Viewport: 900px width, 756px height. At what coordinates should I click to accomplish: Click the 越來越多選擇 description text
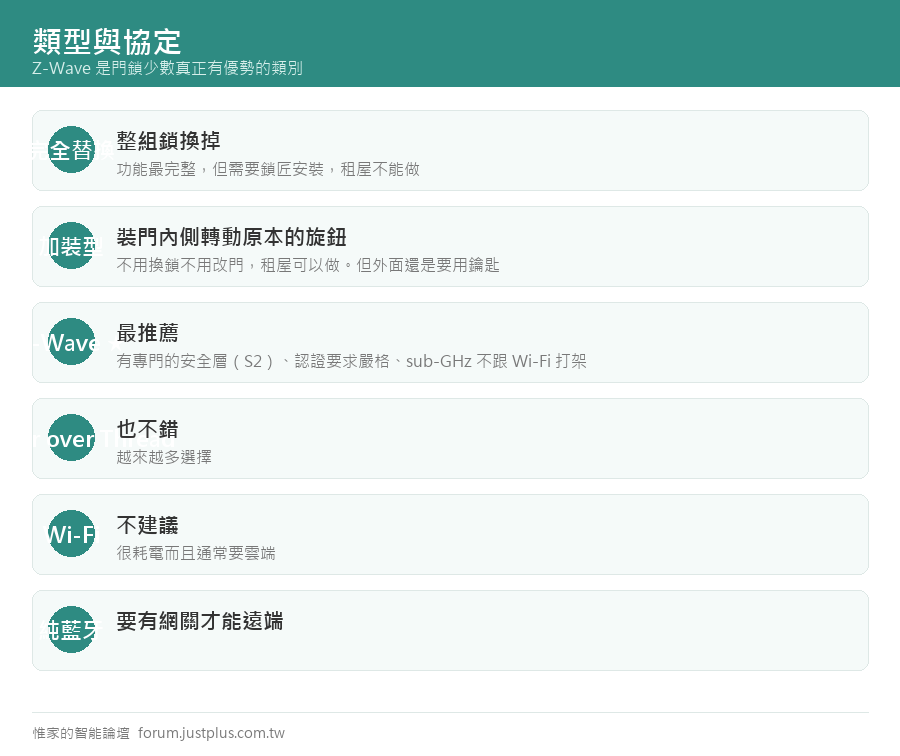tap(164, 457)
